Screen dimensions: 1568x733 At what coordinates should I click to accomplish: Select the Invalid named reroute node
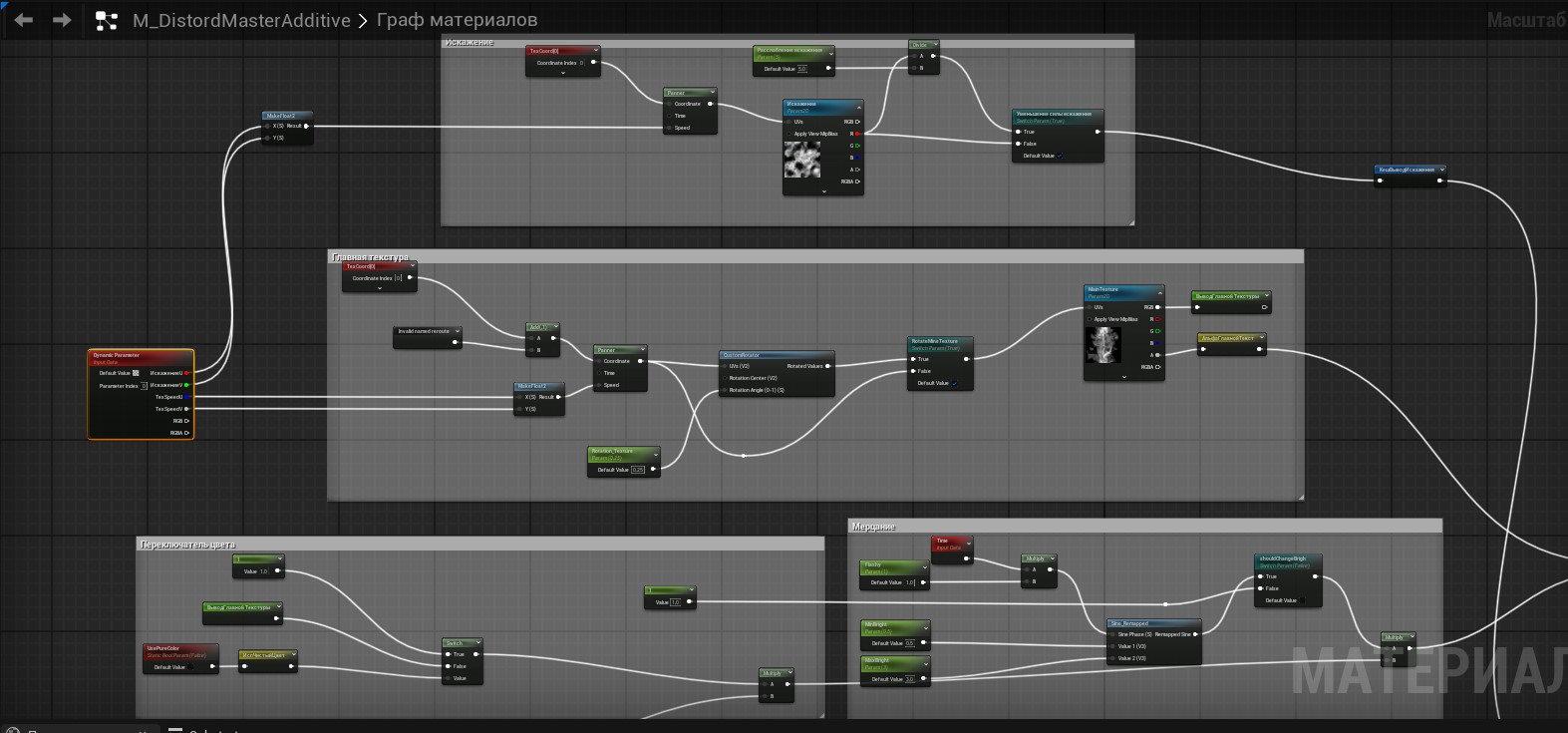click(428, 336)
